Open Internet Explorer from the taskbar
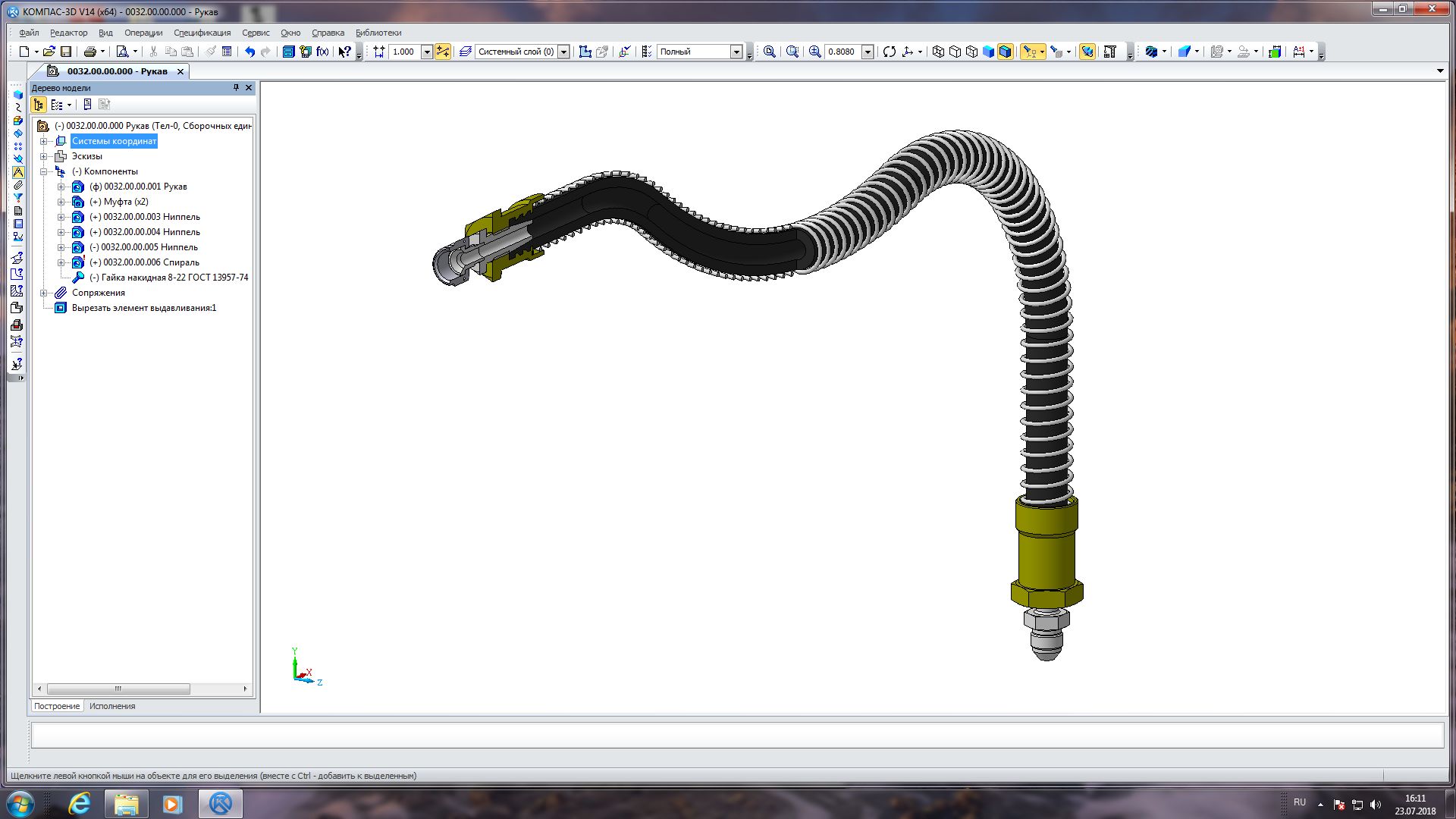Image resolution: width=1456 pixels, height=819 pixels. pyautogui.click(x=80, y=804)
